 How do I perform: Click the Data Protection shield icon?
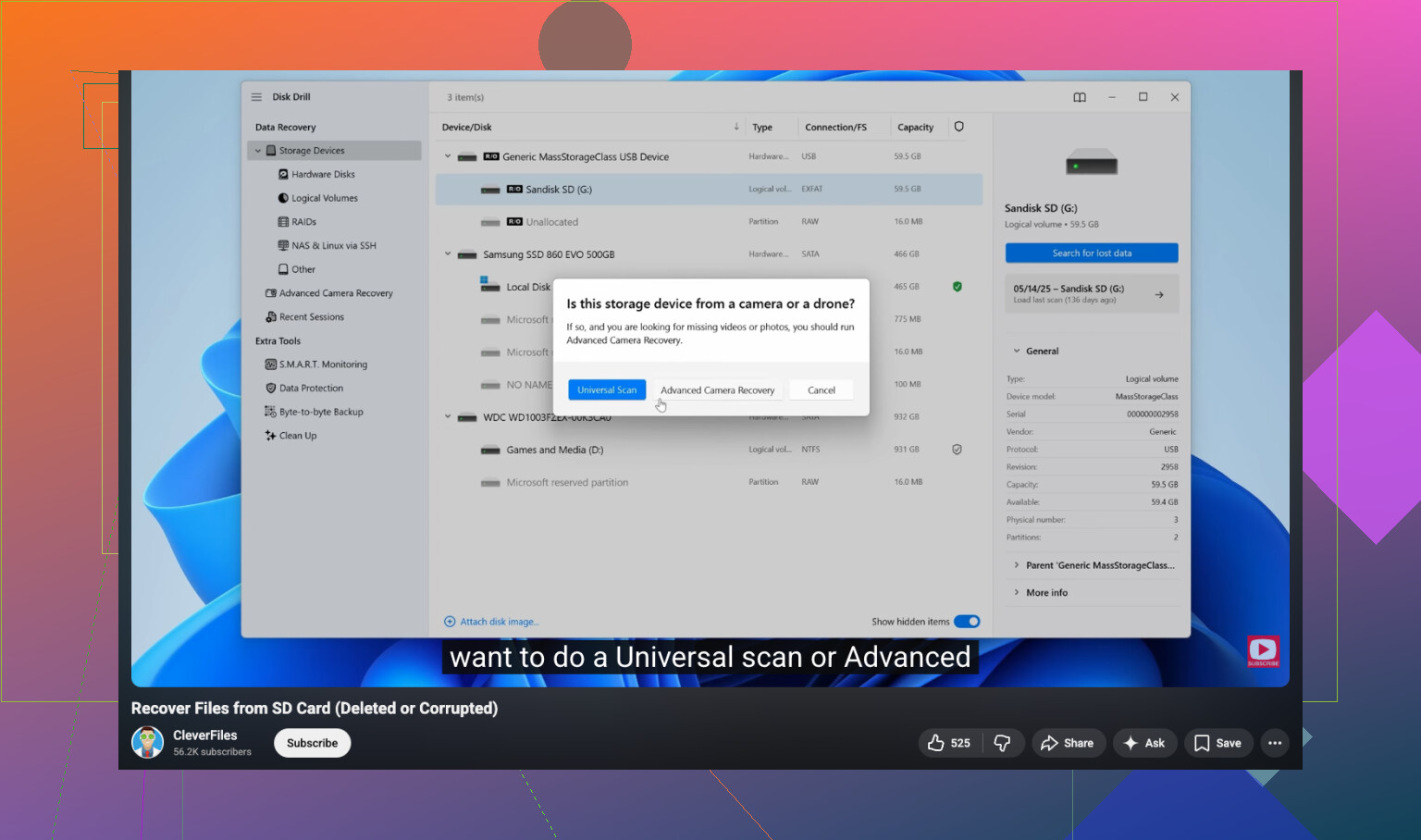[271, 389]
